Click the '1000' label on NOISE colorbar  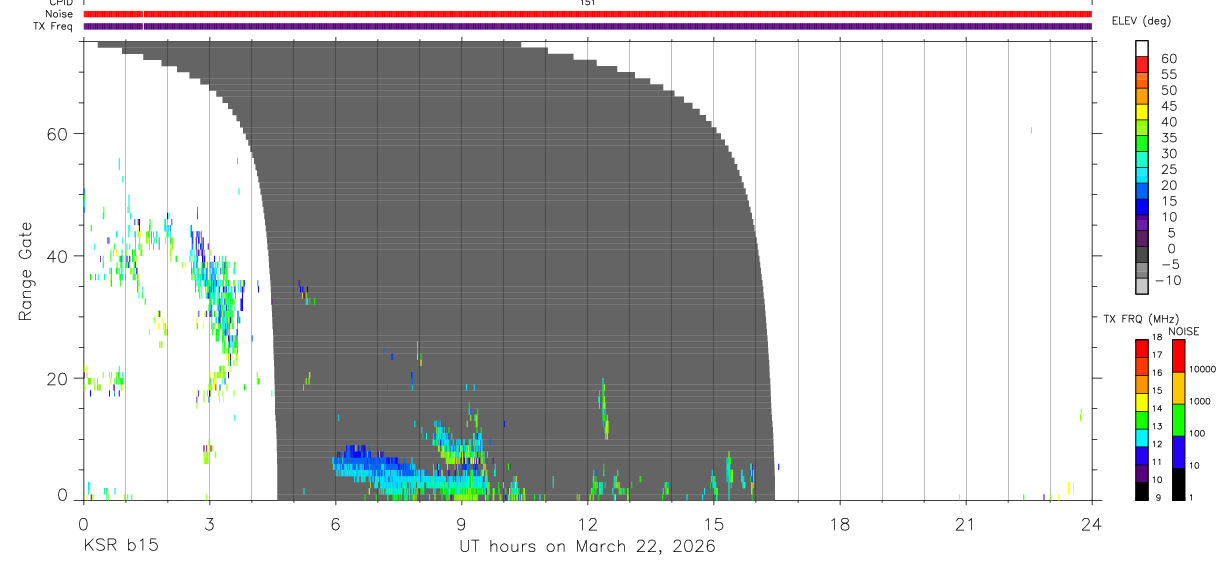[1198, 401]
